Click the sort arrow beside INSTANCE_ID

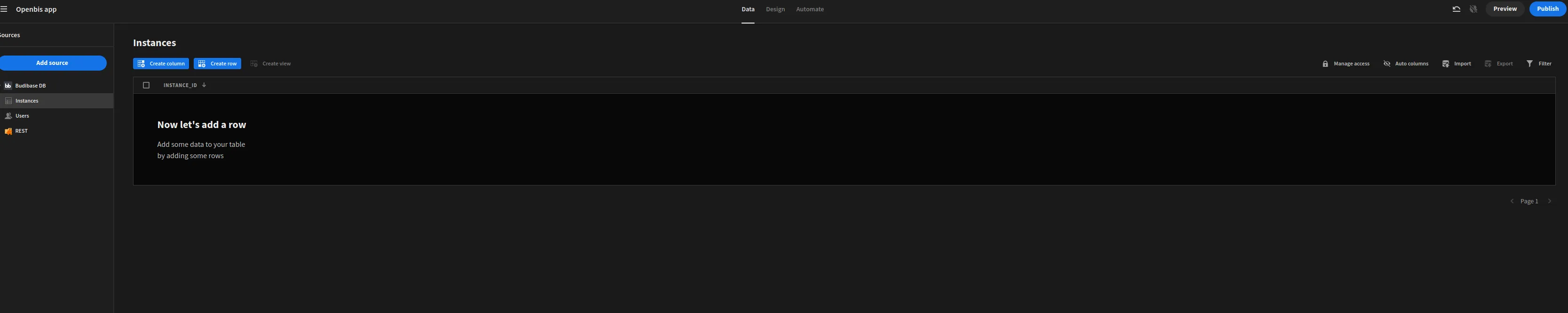204,85
